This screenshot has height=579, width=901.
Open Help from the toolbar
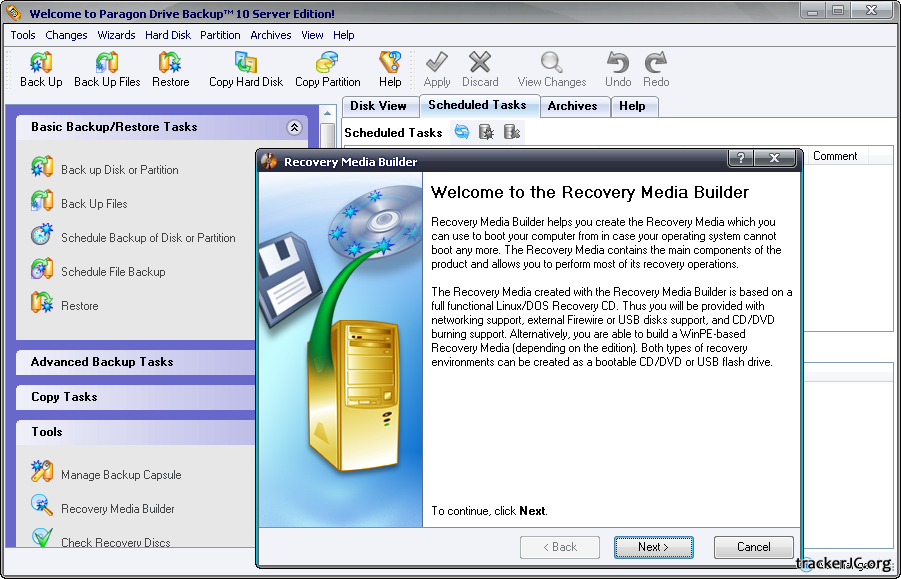(390, 70)
